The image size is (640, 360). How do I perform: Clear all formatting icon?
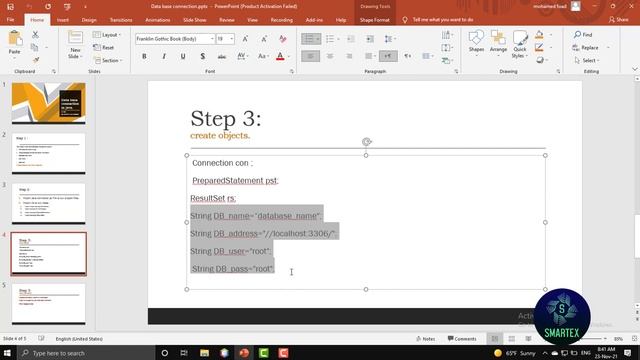(x=282, y=39)
